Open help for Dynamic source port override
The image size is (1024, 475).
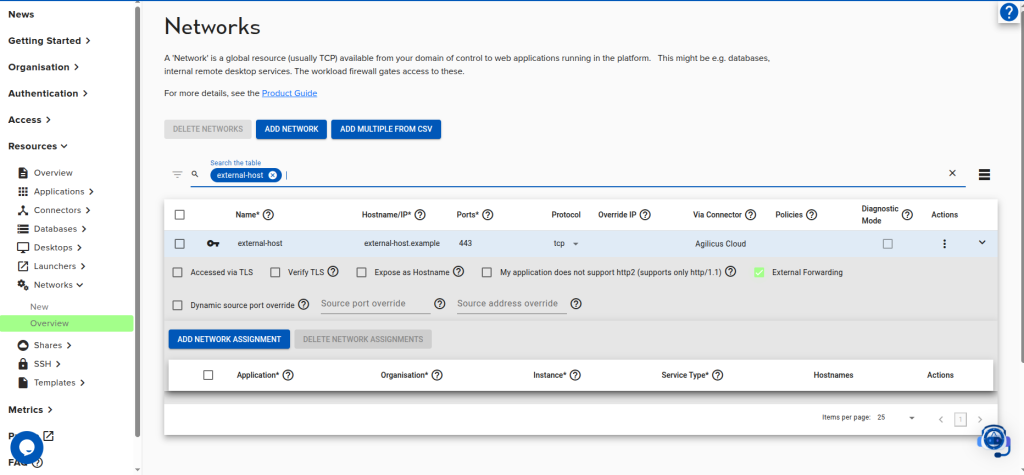pos(304,304)
